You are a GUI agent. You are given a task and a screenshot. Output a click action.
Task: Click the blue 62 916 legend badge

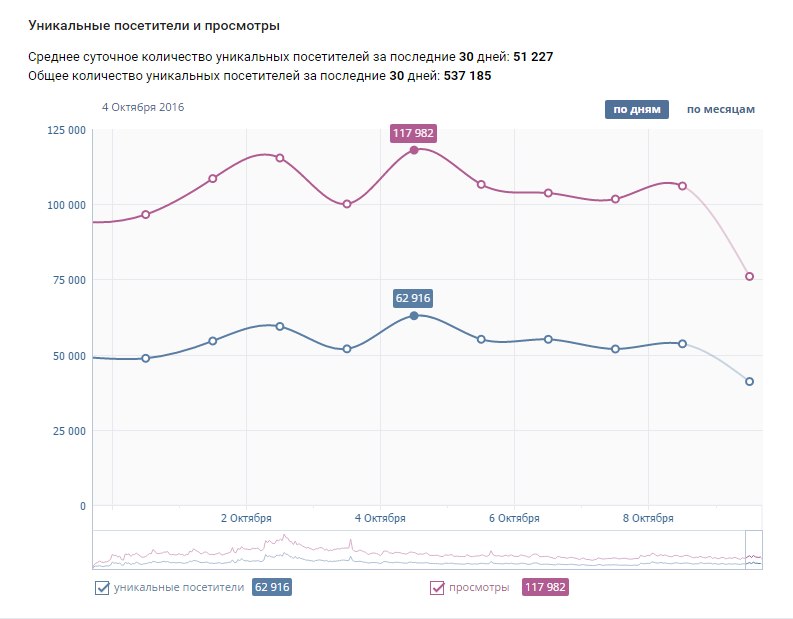point(272,588)
